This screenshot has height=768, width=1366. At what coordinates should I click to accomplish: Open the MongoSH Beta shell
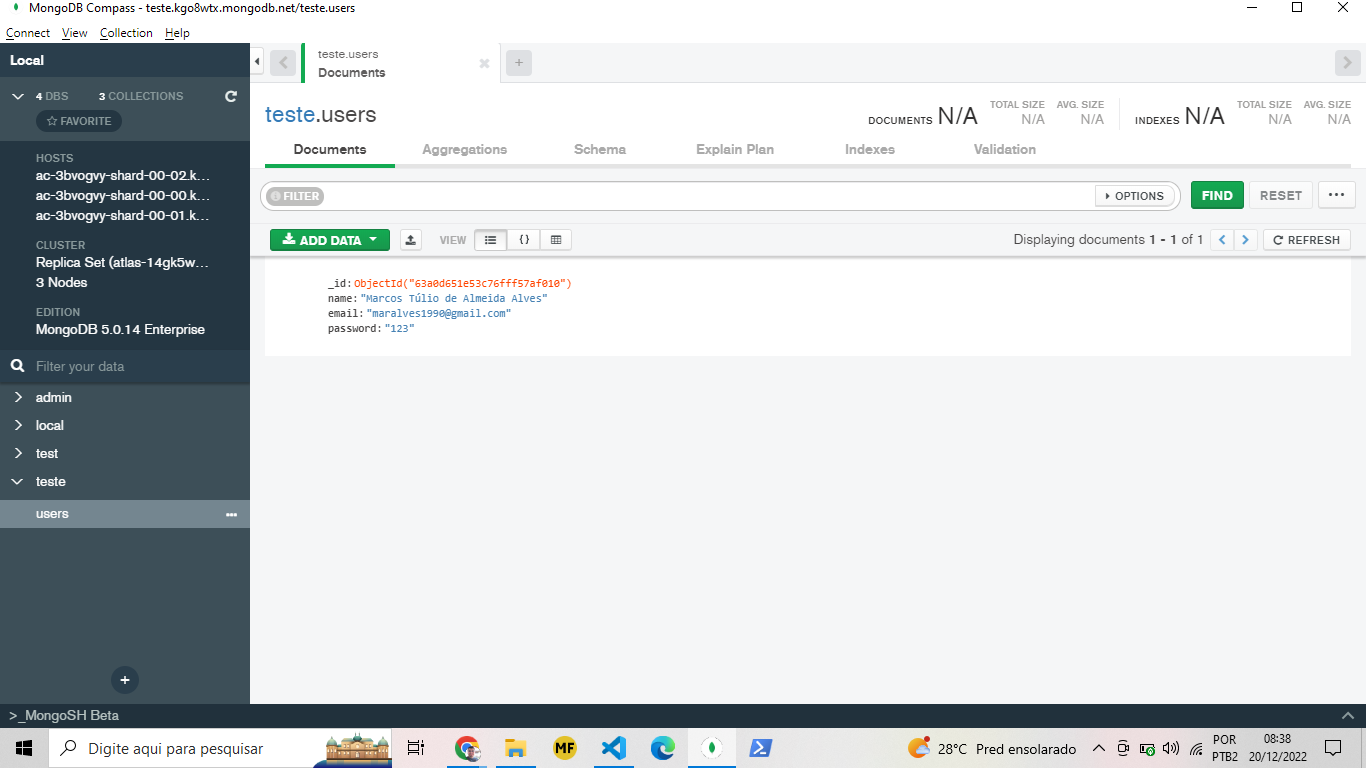point(64,716)
